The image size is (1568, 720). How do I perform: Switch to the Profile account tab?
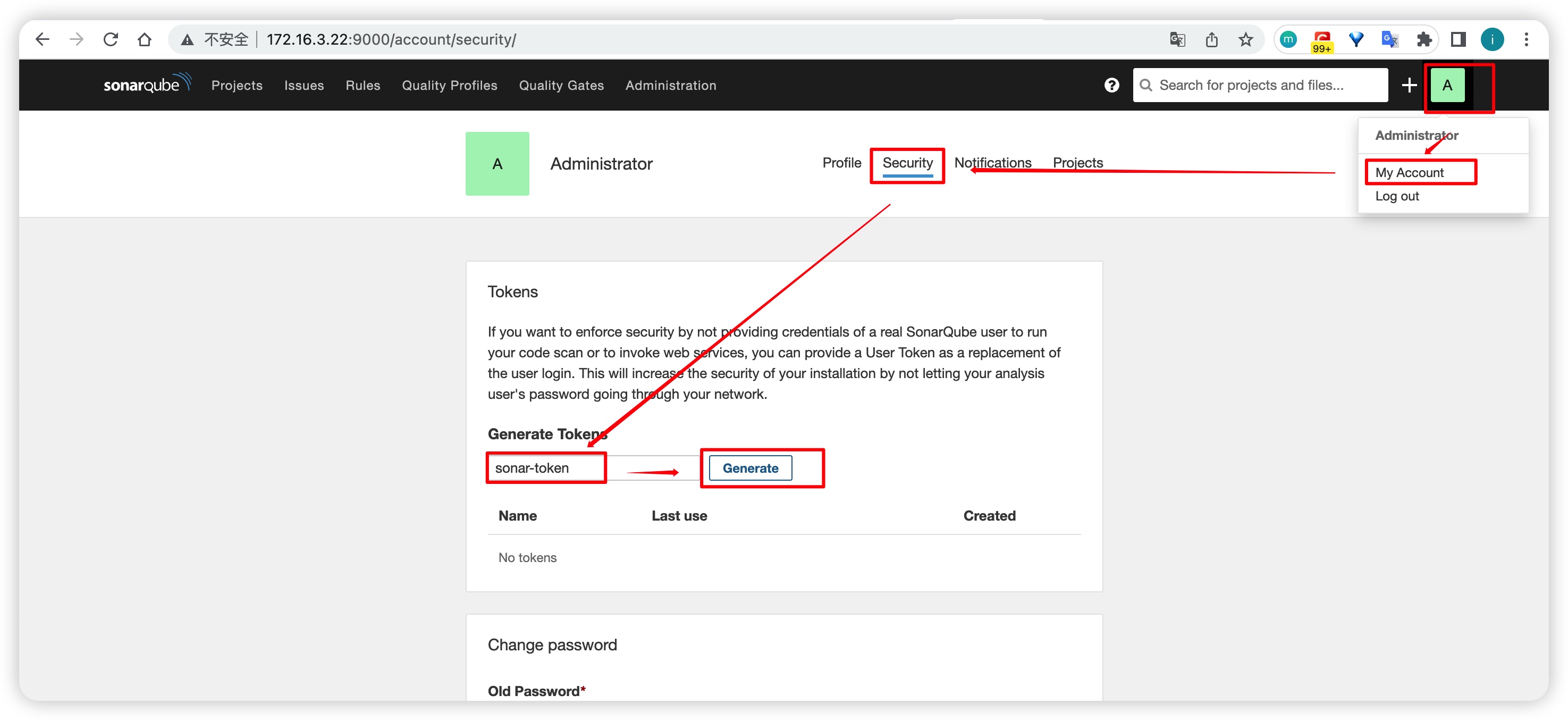pyautogui.click(x=841, y=163)
